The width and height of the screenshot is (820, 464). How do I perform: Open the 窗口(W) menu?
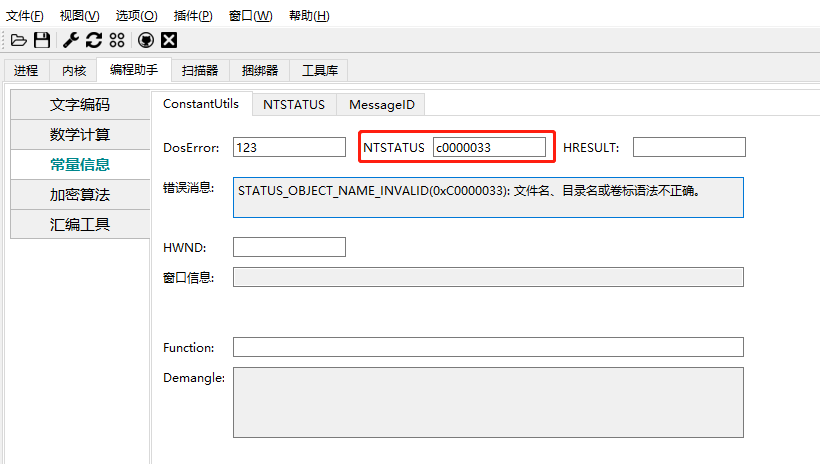pos(250,16)
